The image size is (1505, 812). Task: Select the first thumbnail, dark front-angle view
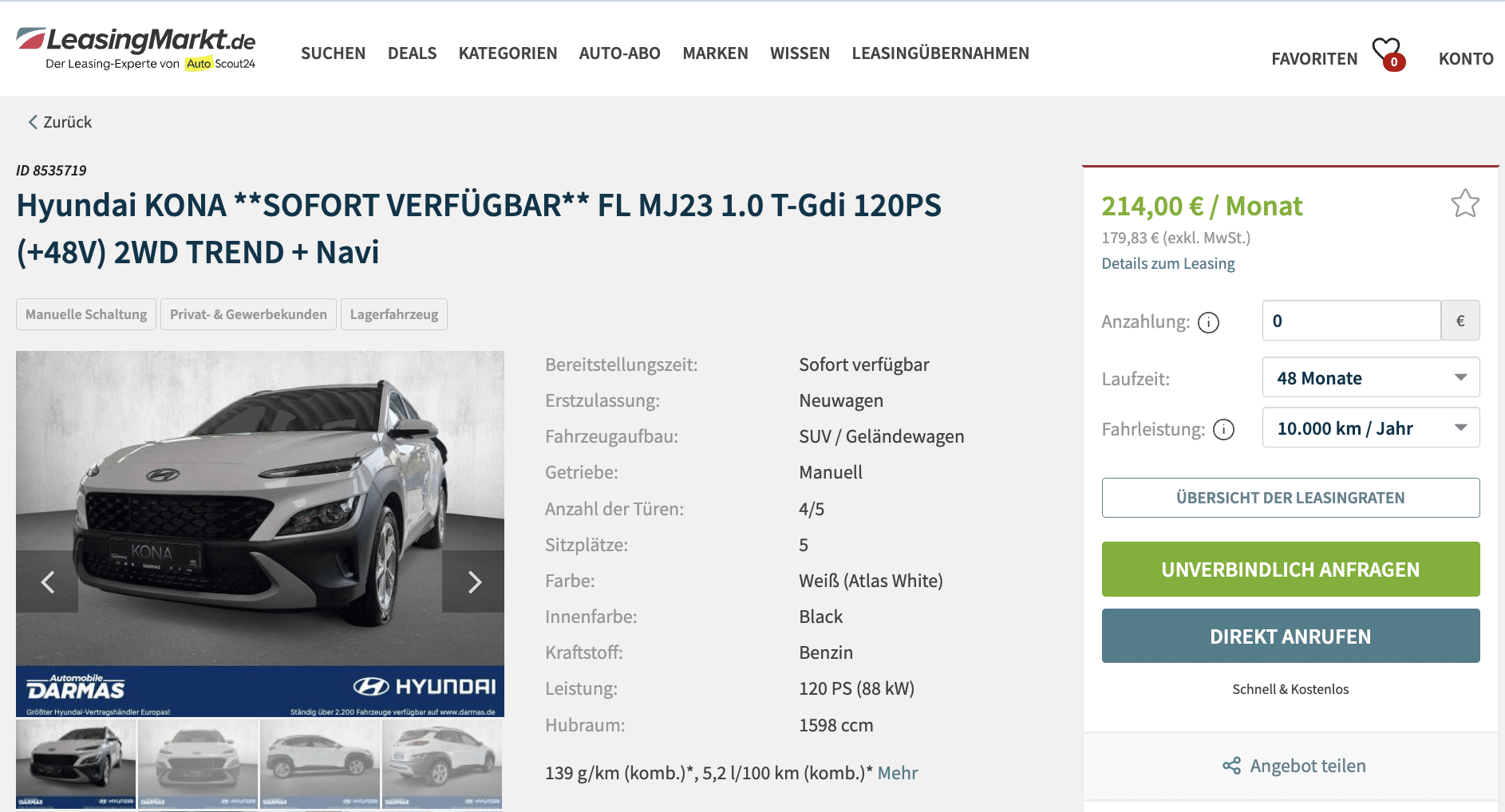(76, 763)
